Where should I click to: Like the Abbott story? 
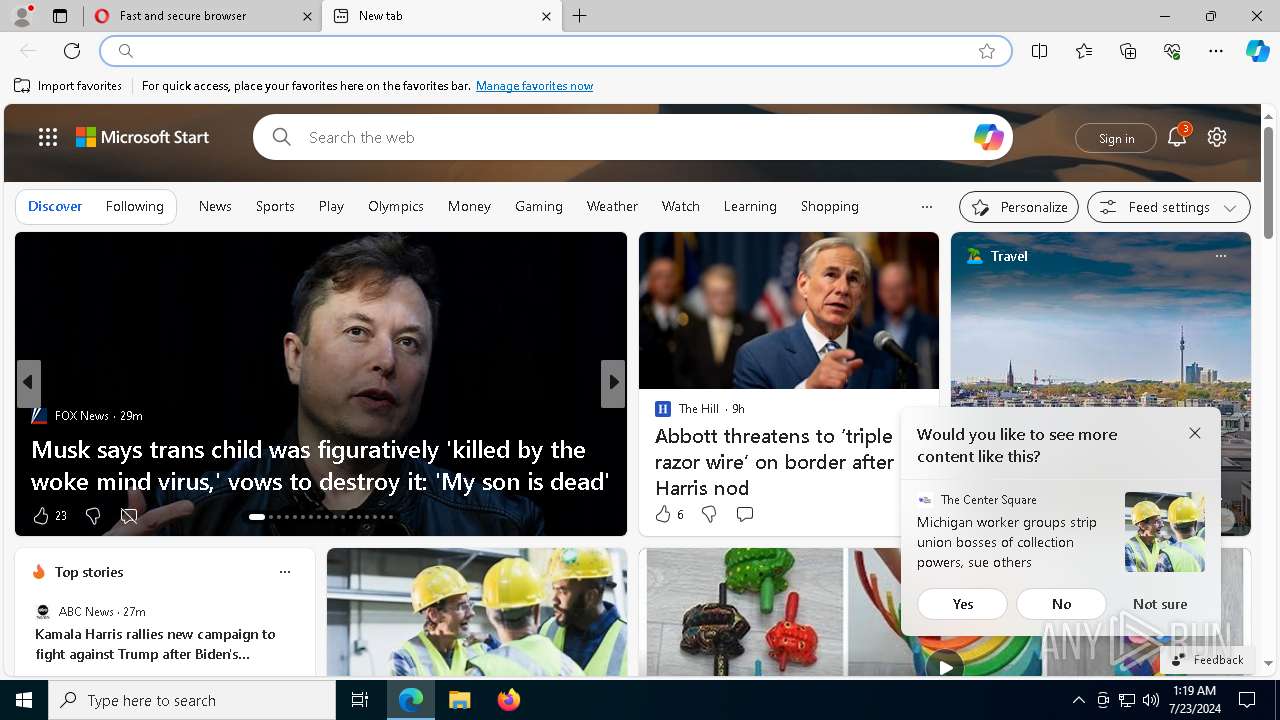663,514
